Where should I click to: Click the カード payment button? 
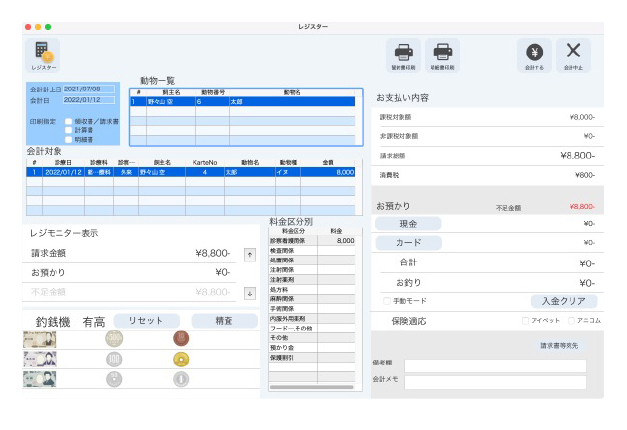tap(408, 242)
